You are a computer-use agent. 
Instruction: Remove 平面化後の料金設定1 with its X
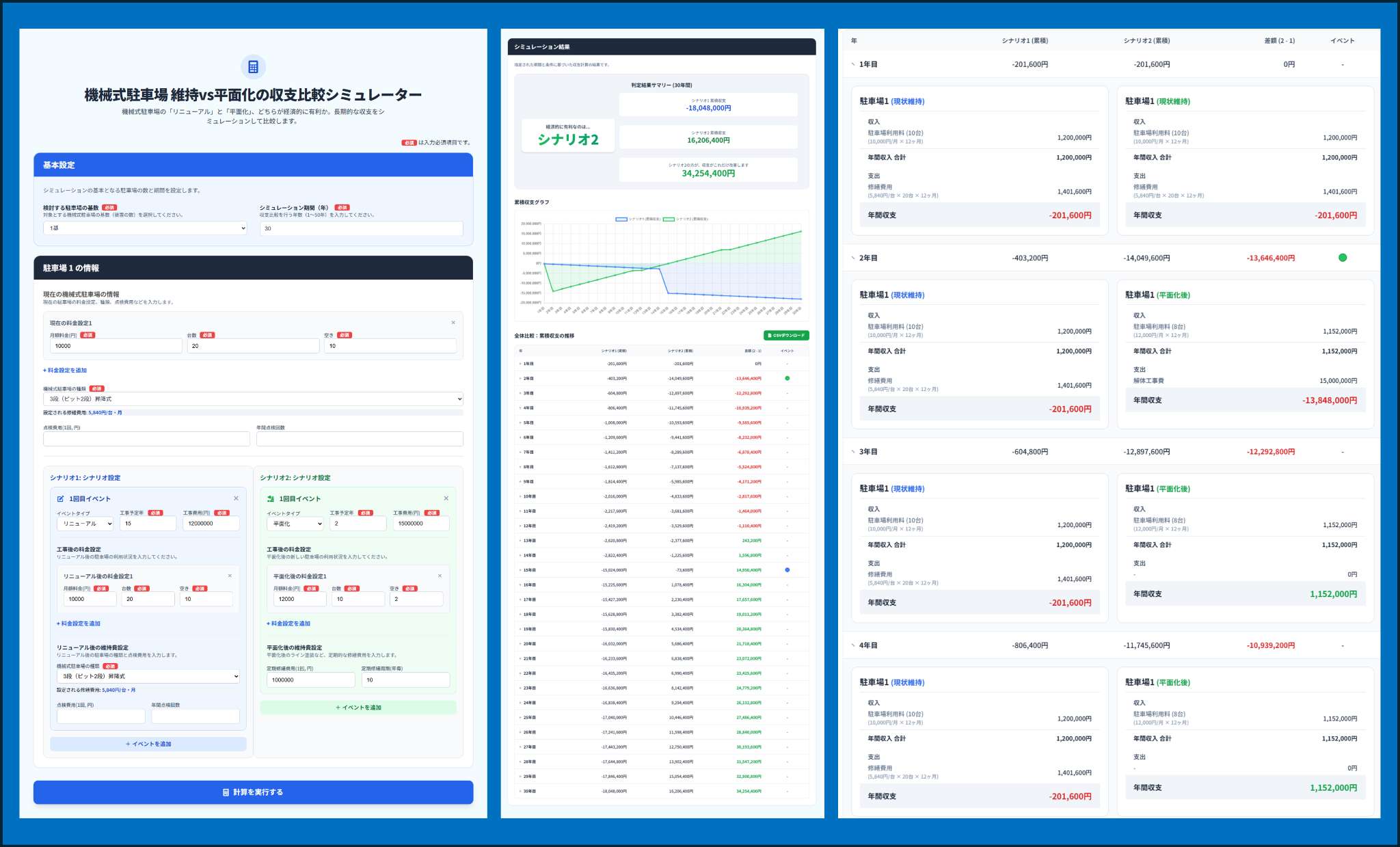[x=440, y=576]
